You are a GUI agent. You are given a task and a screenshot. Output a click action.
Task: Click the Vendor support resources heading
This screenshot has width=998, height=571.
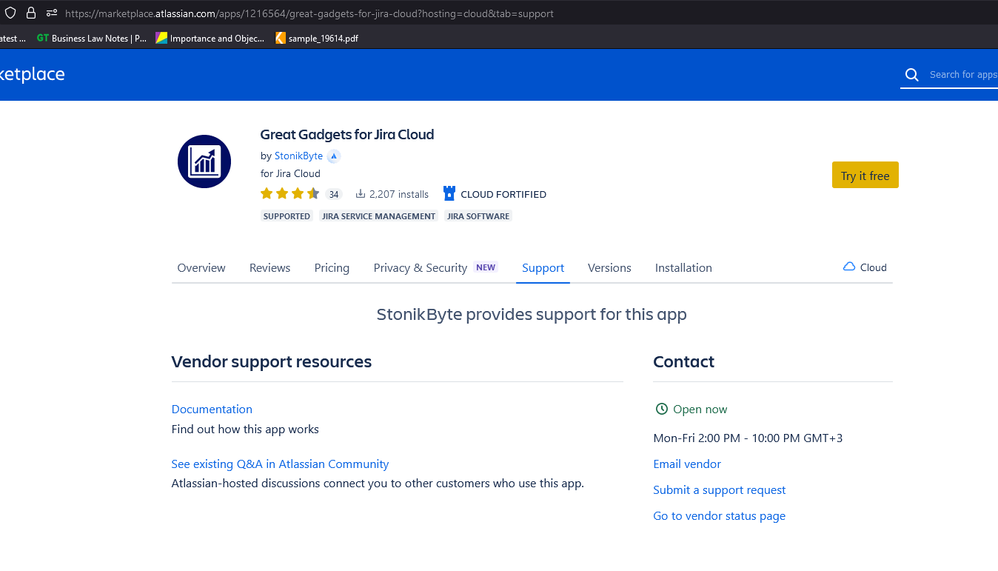click(x=271, y=362)
